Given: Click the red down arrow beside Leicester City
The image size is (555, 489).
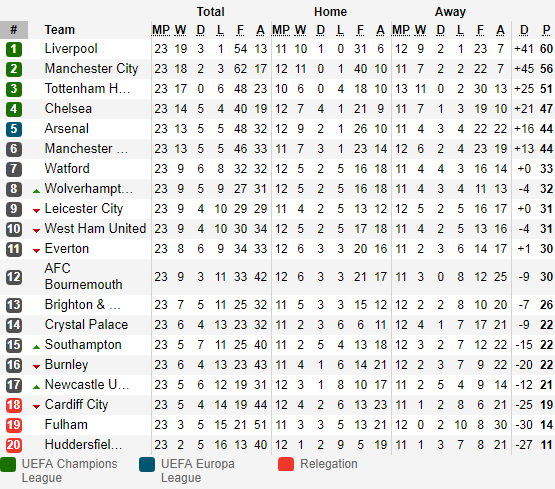Looking at the screenshot, I should click(36, 211).
